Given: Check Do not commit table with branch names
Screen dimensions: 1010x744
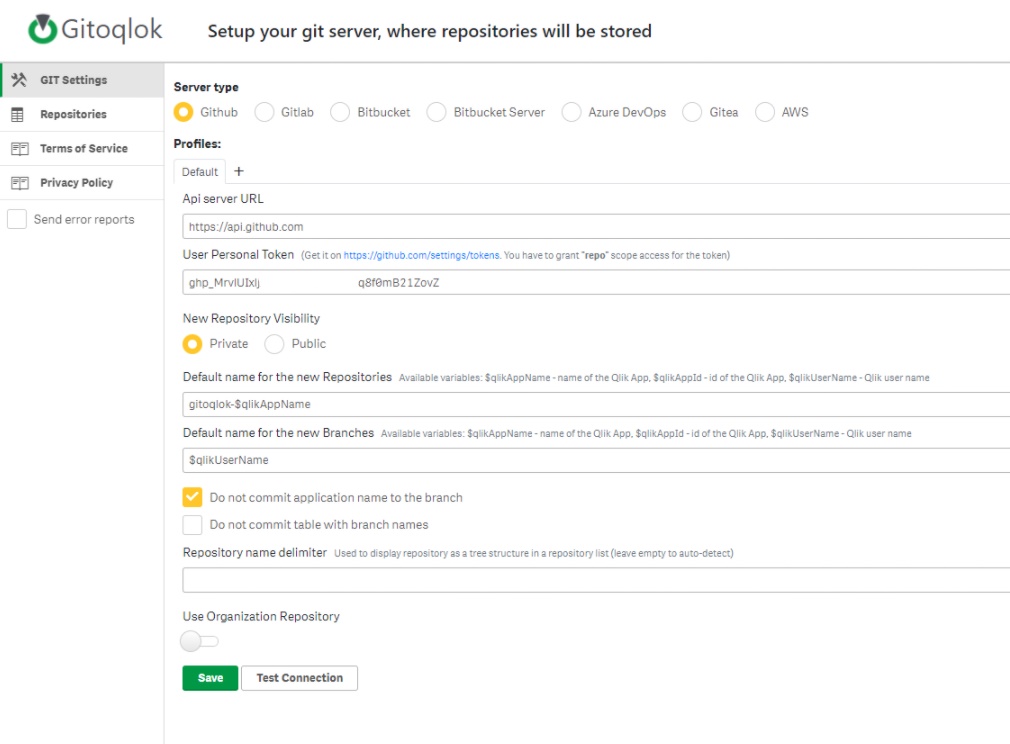Looking at the screenshot, I should pos(192,525).
